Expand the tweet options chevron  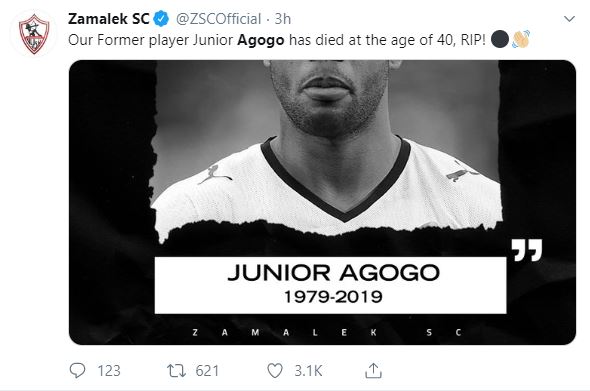tap(570, 19)
